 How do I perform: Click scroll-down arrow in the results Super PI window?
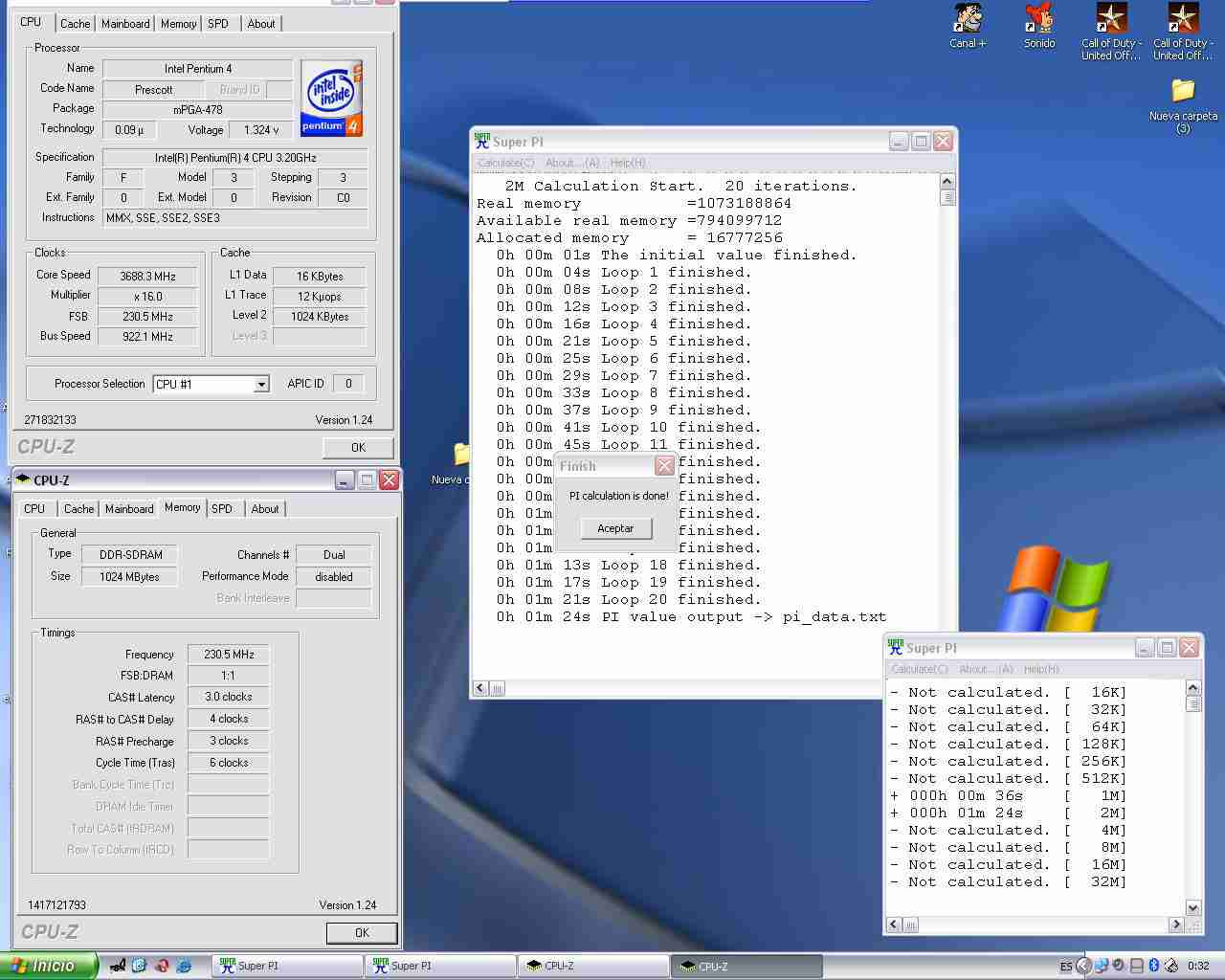pos(1192,907)
